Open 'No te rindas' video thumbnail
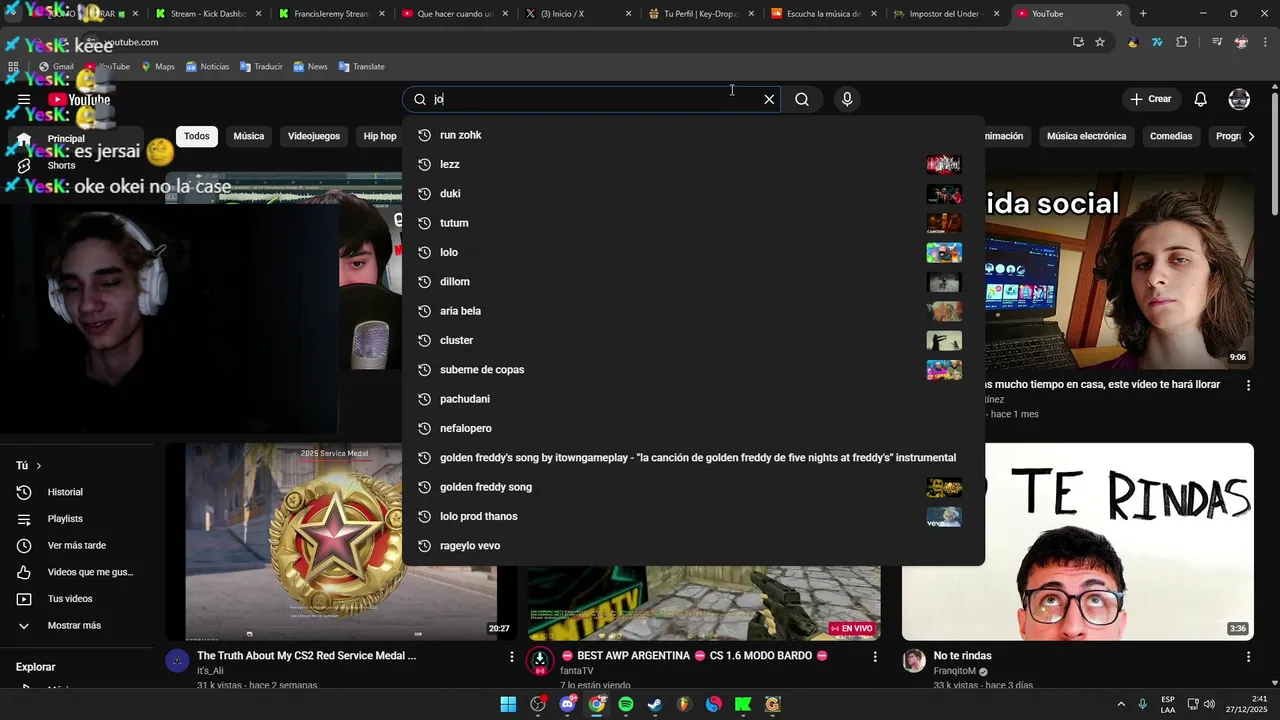The width and height of the screenshot is (1280, 720). click(x=1078, y=541)
